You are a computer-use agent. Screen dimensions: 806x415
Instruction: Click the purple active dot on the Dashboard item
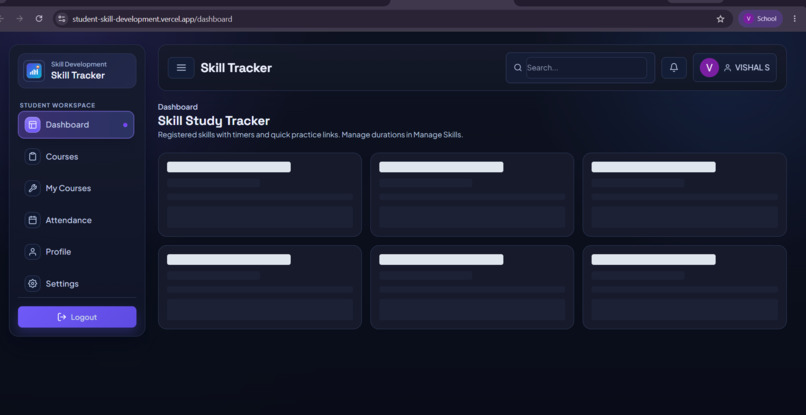125,125
